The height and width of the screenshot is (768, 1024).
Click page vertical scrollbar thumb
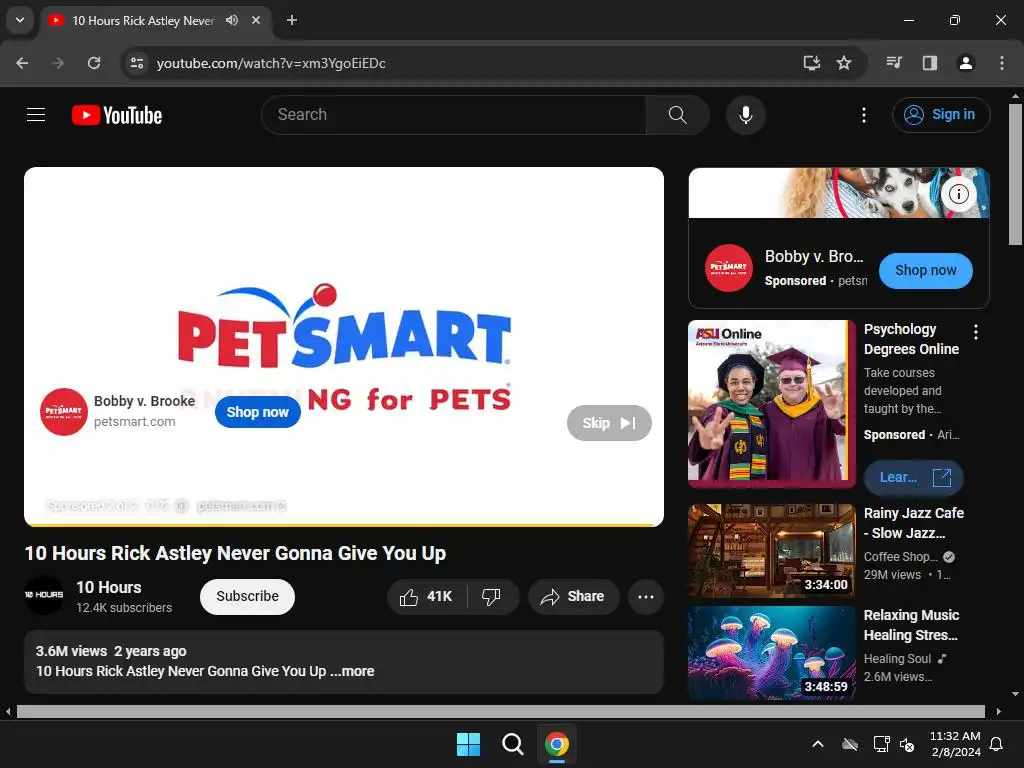point(1016,173)
